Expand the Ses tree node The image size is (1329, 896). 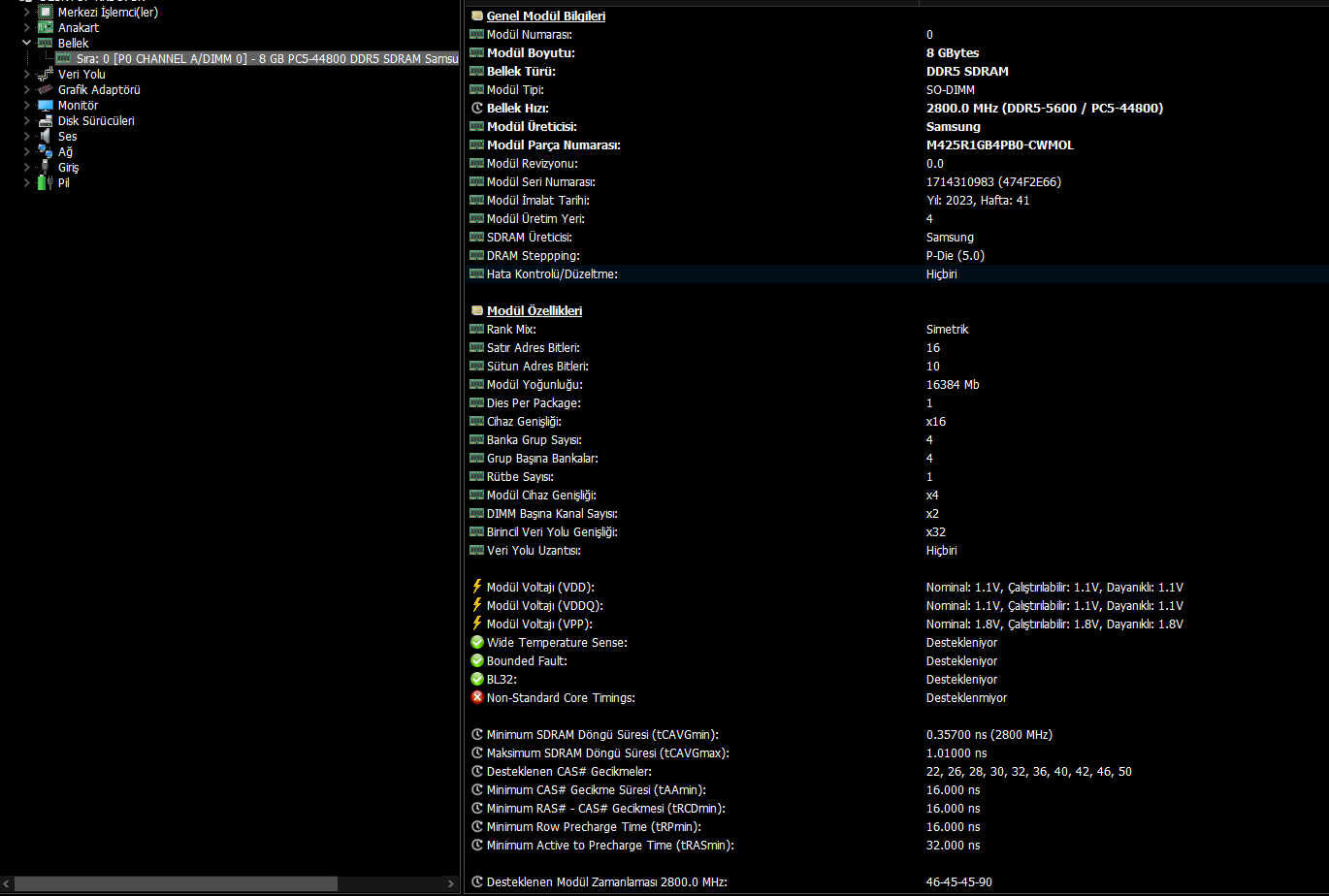click(26, 137)
